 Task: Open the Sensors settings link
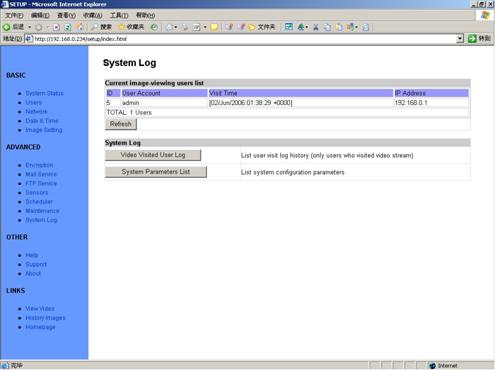37,192
